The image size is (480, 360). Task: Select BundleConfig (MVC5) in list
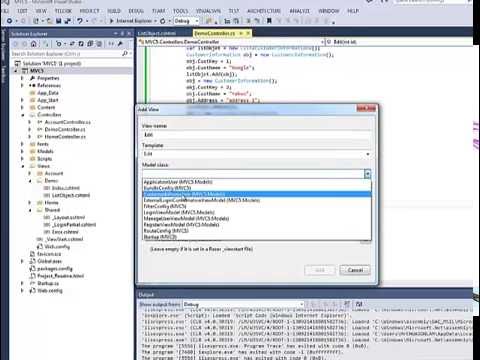pyautogui.click(x=257, y=188)
